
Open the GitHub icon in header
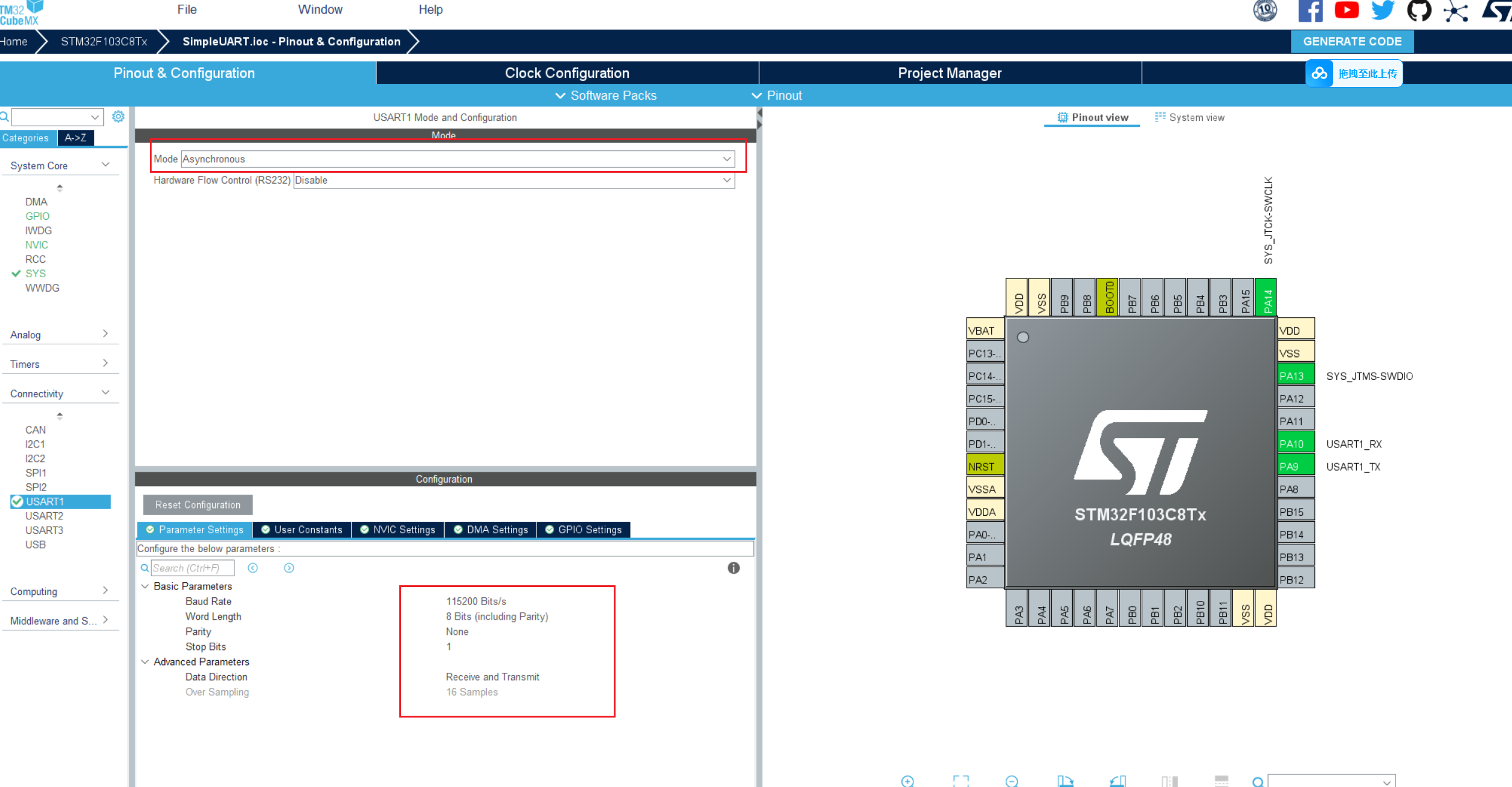1419,10
